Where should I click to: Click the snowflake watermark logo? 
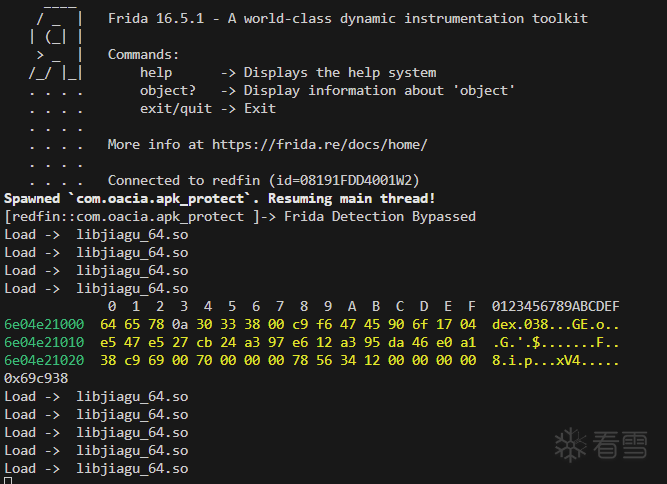[x=571, y=443]
